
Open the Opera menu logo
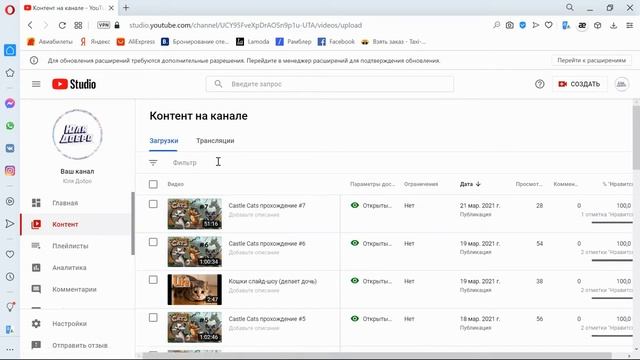[x=10, y=9]
